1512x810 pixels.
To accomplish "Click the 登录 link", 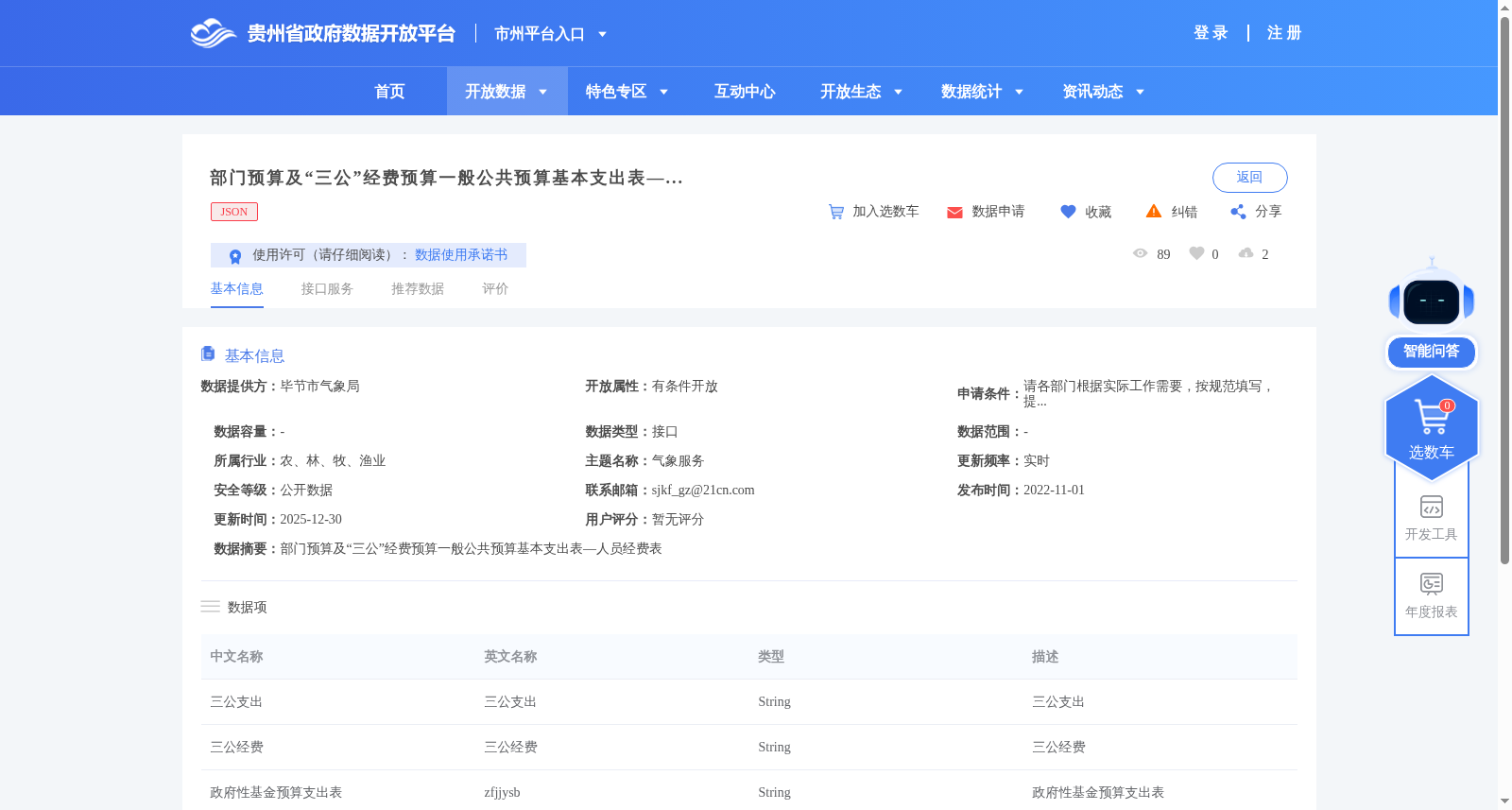I will click(1211, 33).
